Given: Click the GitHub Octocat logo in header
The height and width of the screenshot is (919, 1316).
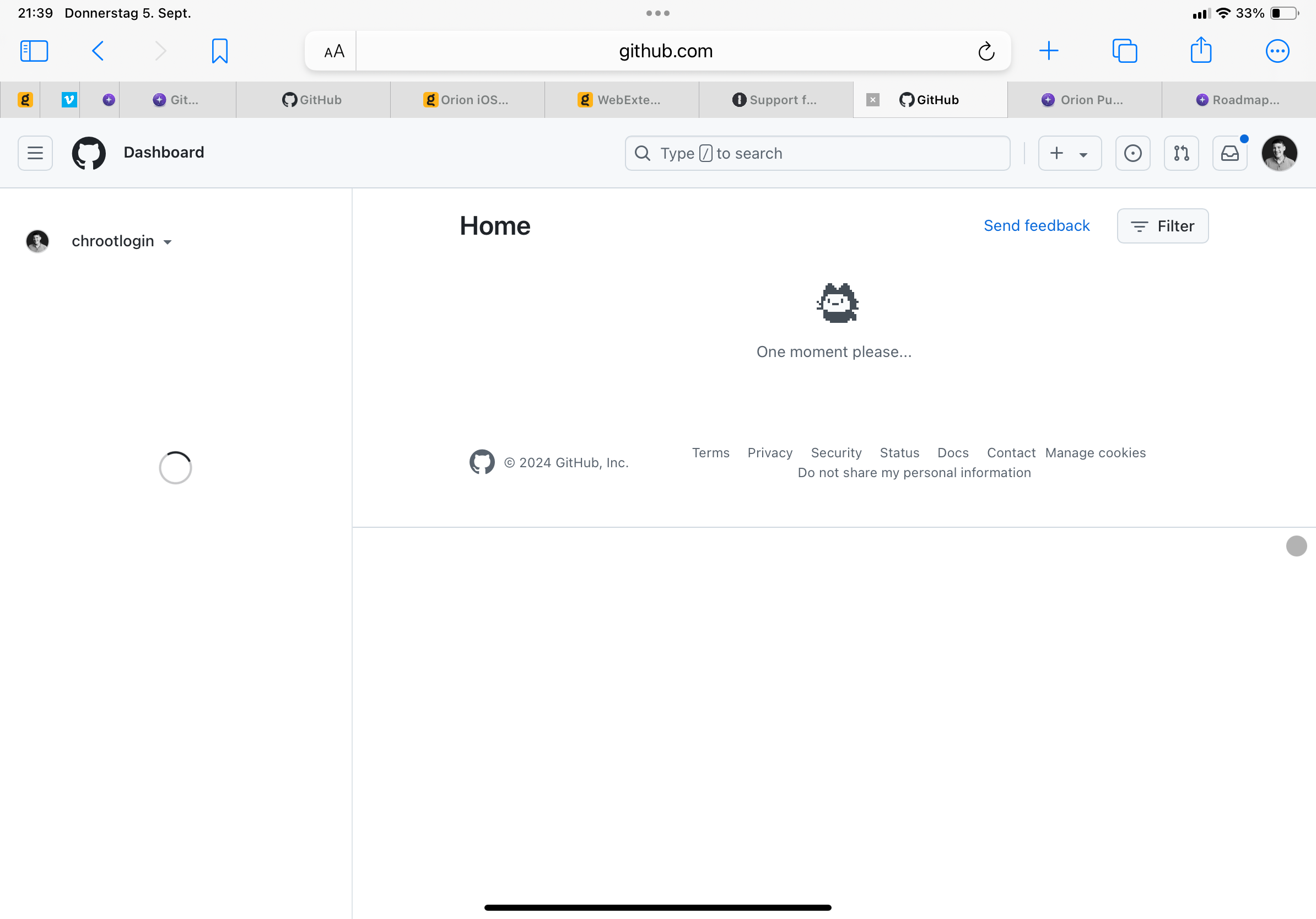Looking at the screenshot, I should [88, 153].
